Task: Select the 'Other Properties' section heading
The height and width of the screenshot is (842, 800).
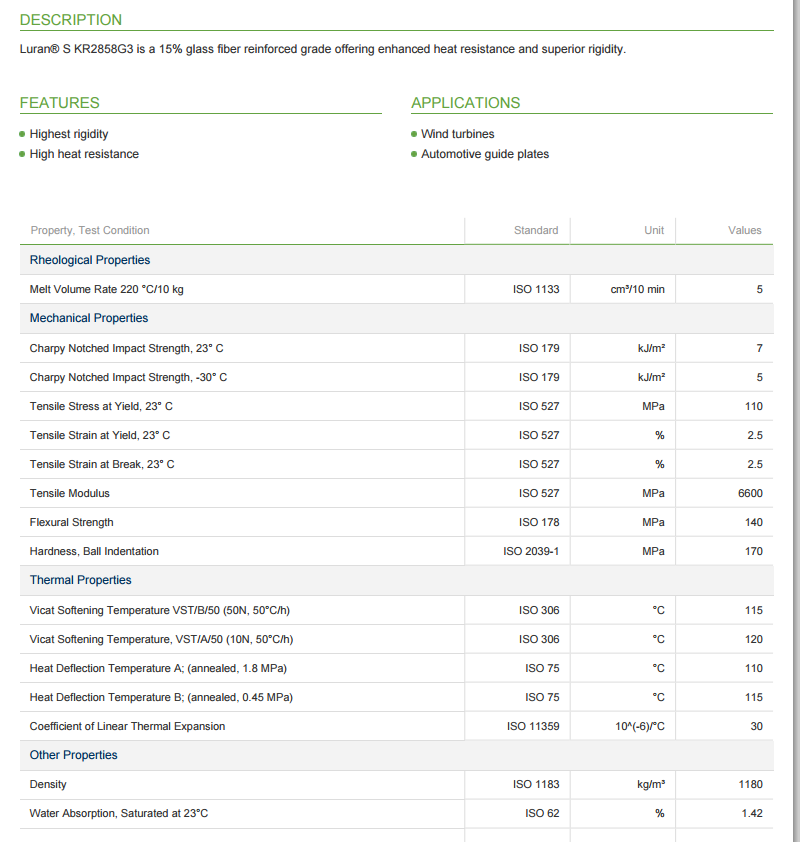Action: click(x=73, y=755)
